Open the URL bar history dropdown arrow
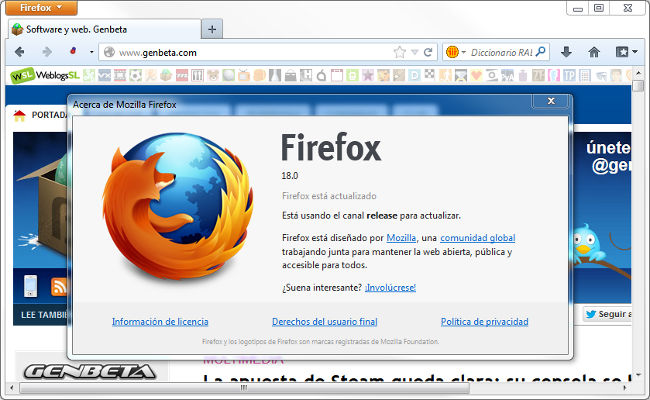 click(x=415, y=52)
